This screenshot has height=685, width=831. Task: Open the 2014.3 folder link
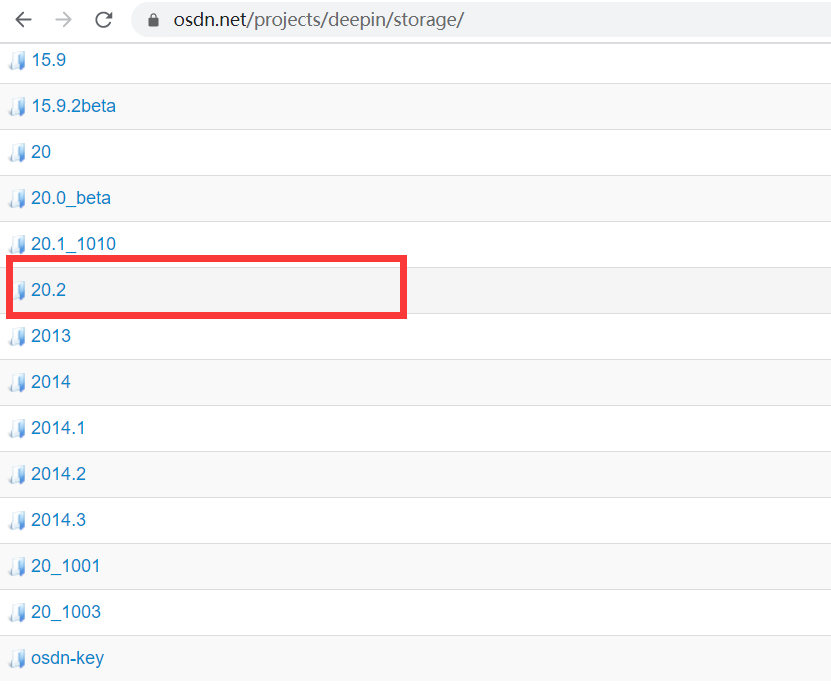[58, 520]
